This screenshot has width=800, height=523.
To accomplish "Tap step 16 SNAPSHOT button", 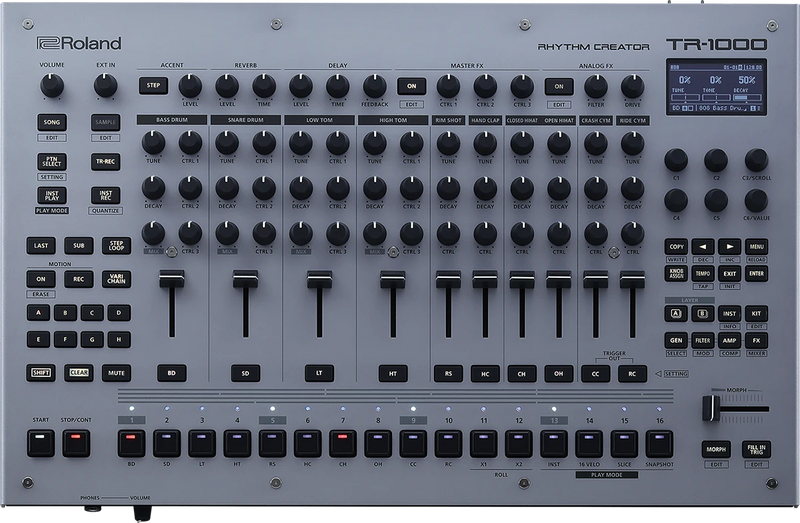I will (x=660, y=443).
